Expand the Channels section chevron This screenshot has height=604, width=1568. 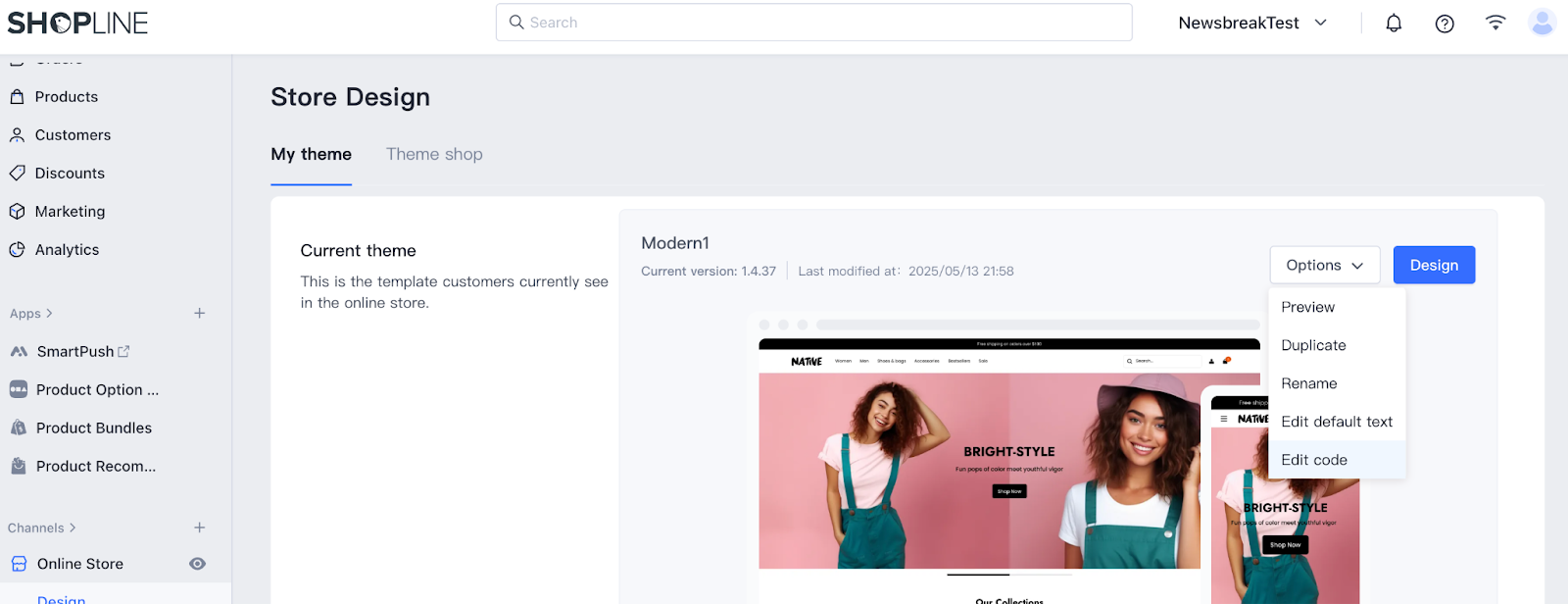(x=73, y=528)
